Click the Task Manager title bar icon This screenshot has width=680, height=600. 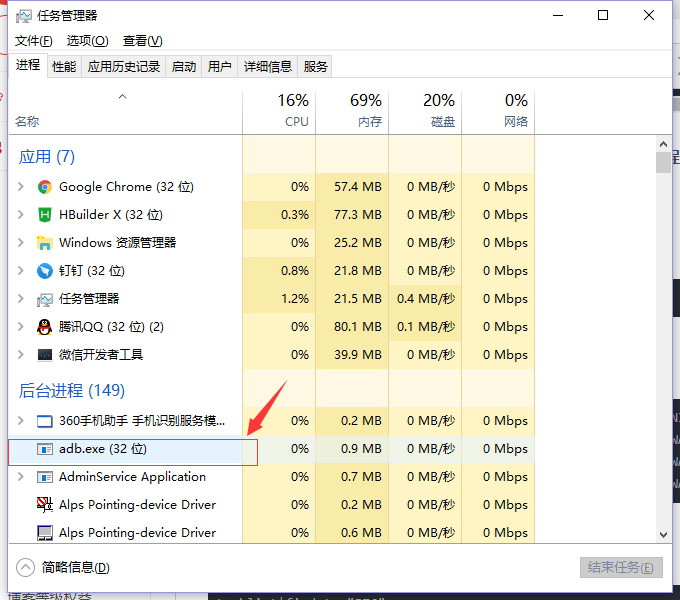pos(23,16)
